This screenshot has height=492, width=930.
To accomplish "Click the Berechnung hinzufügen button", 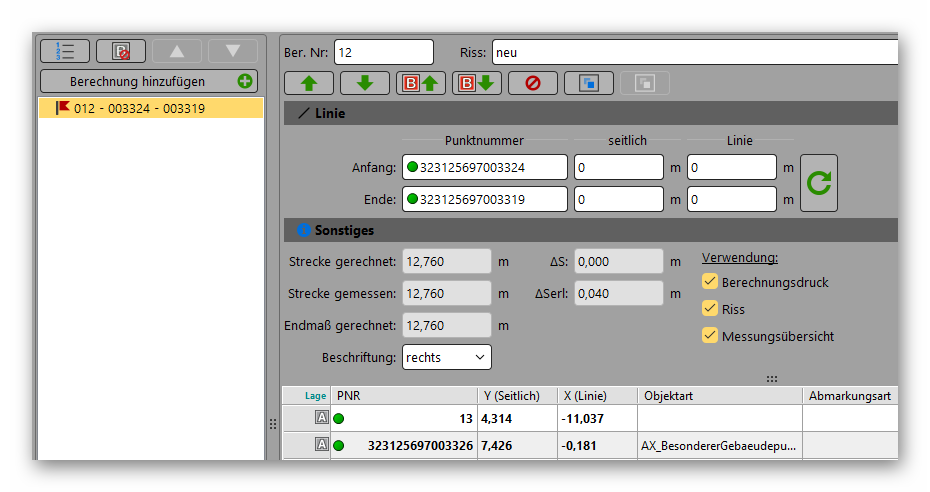I will tap(149, 81).
